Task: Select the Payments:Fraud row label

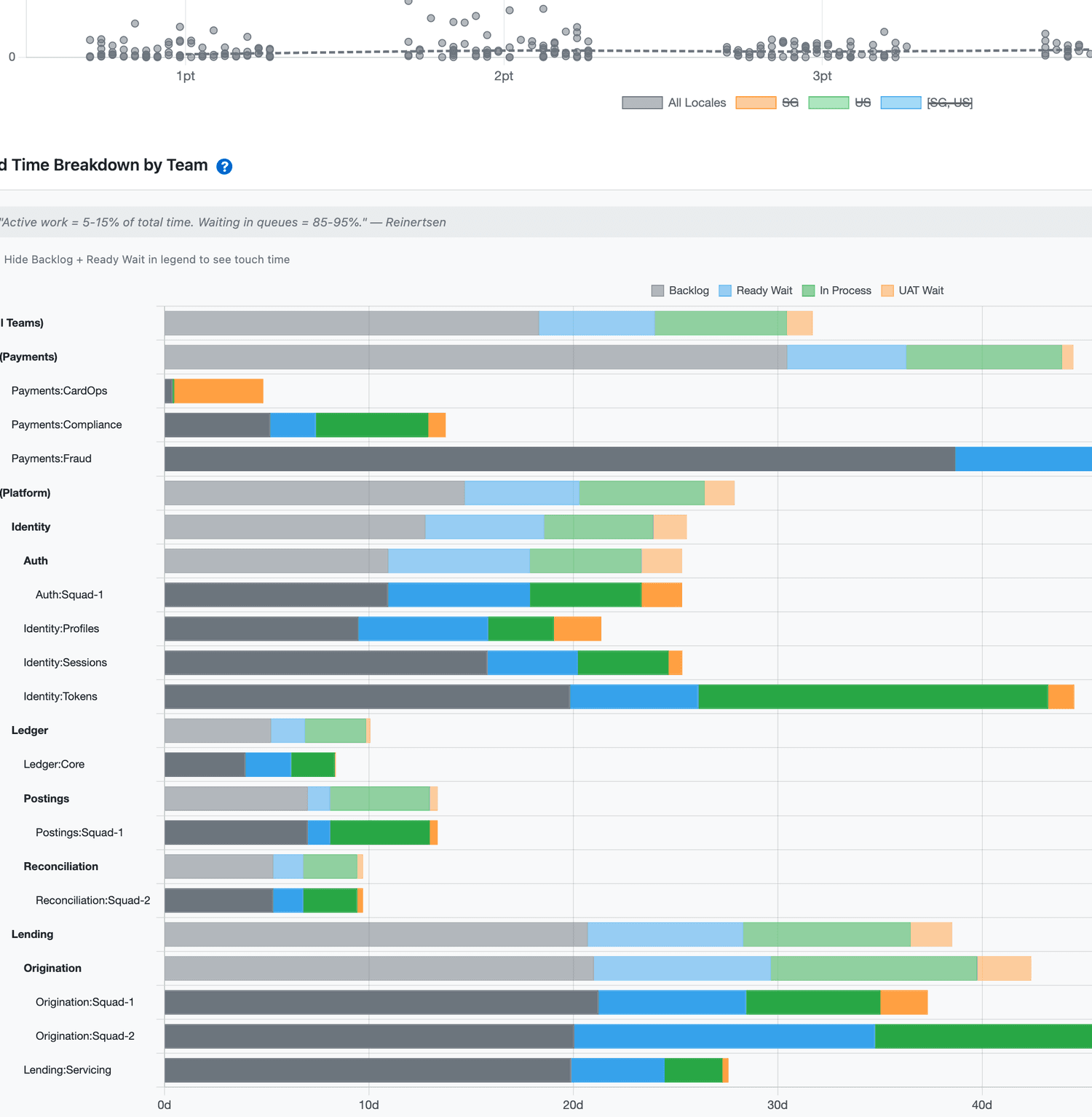Action: coord(51,459)
